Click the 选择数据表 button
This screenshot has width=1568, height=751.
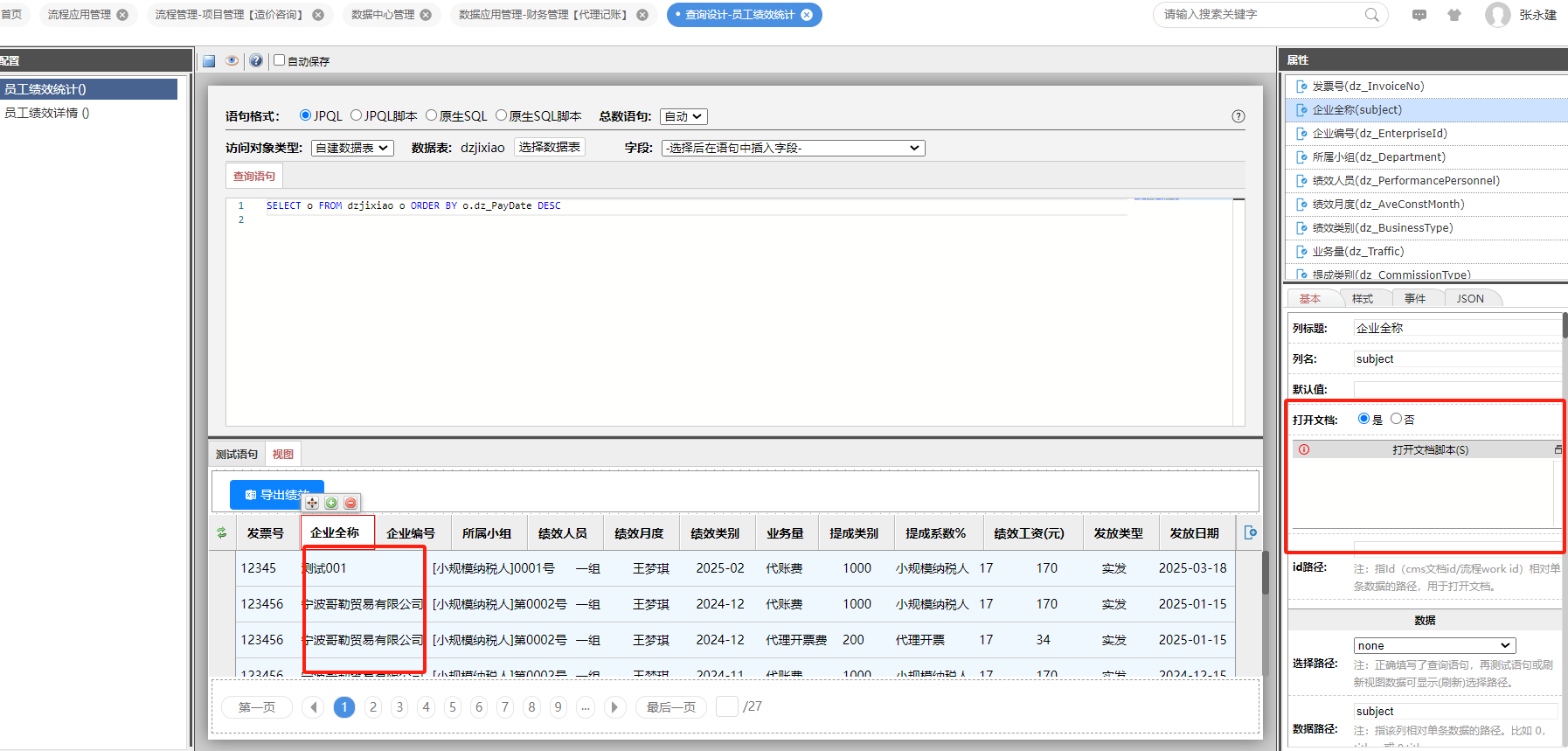pos(549,147)
